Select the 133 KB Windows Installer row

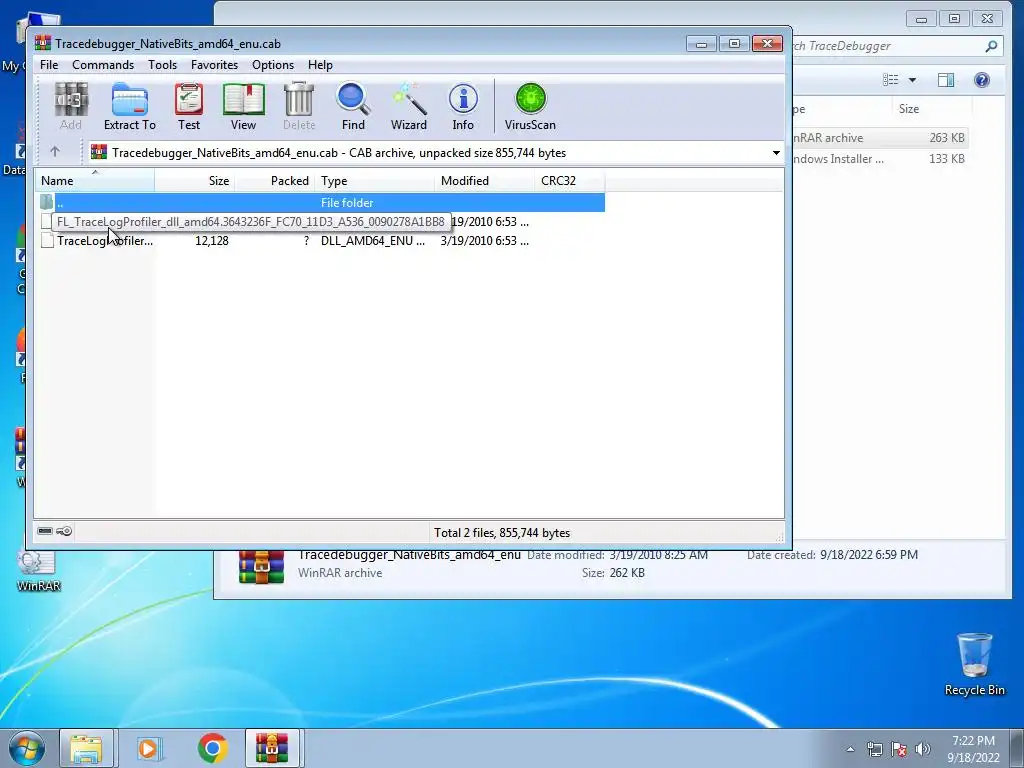coord(878,159)
